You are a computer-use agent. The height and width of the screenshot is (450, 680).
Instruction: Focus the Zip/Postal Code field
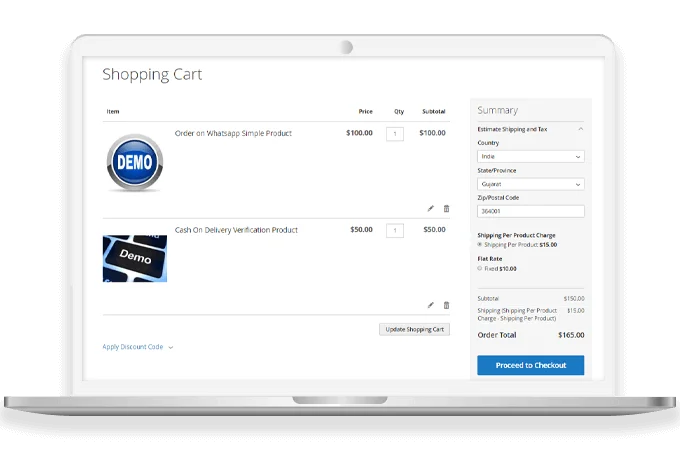tap(530, 211)
